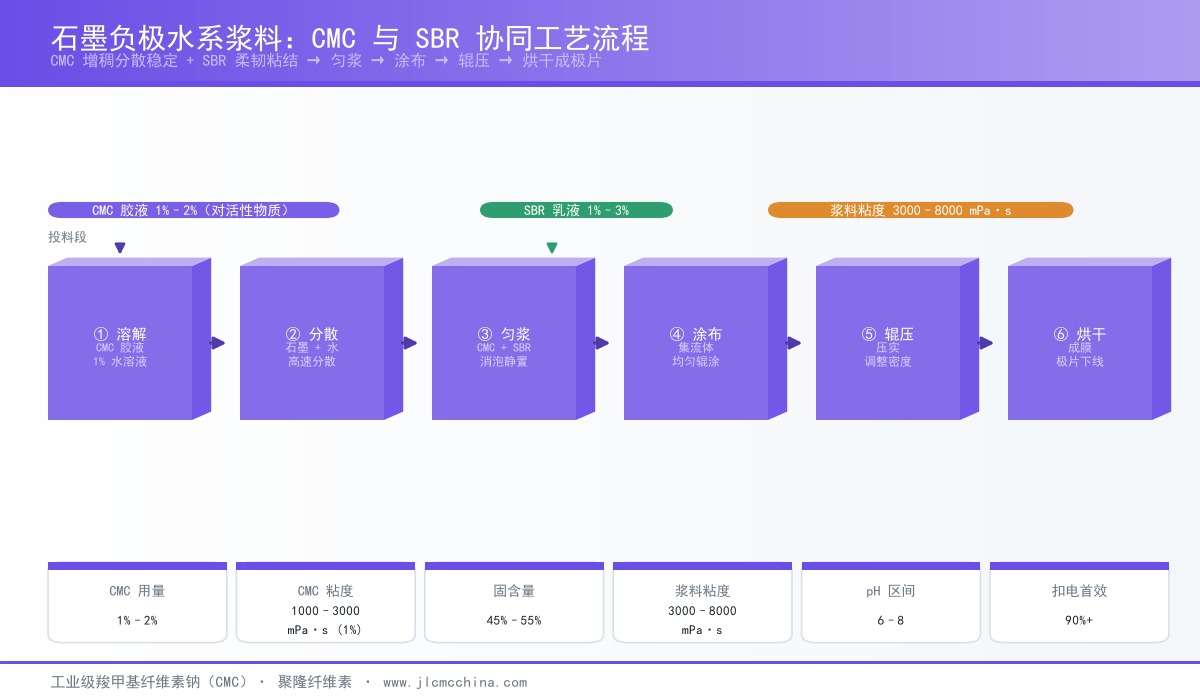Click the purple triangle marker above 溶解 box
The width and height of the screenshot is (1200, 700).
[x=120, y=248]
